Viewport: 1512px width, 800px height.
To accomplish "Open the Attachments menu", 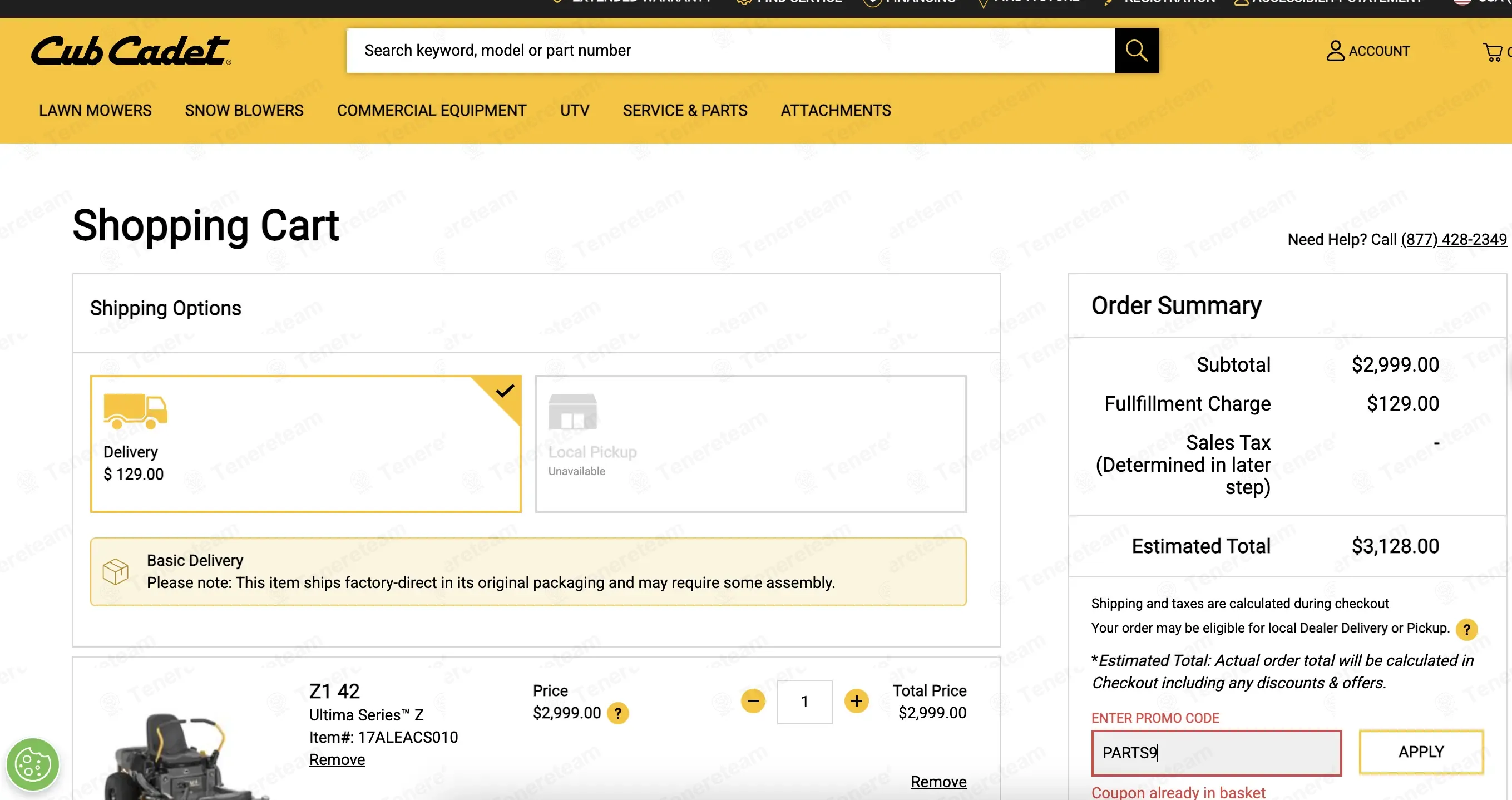I will tap(836, 110).
